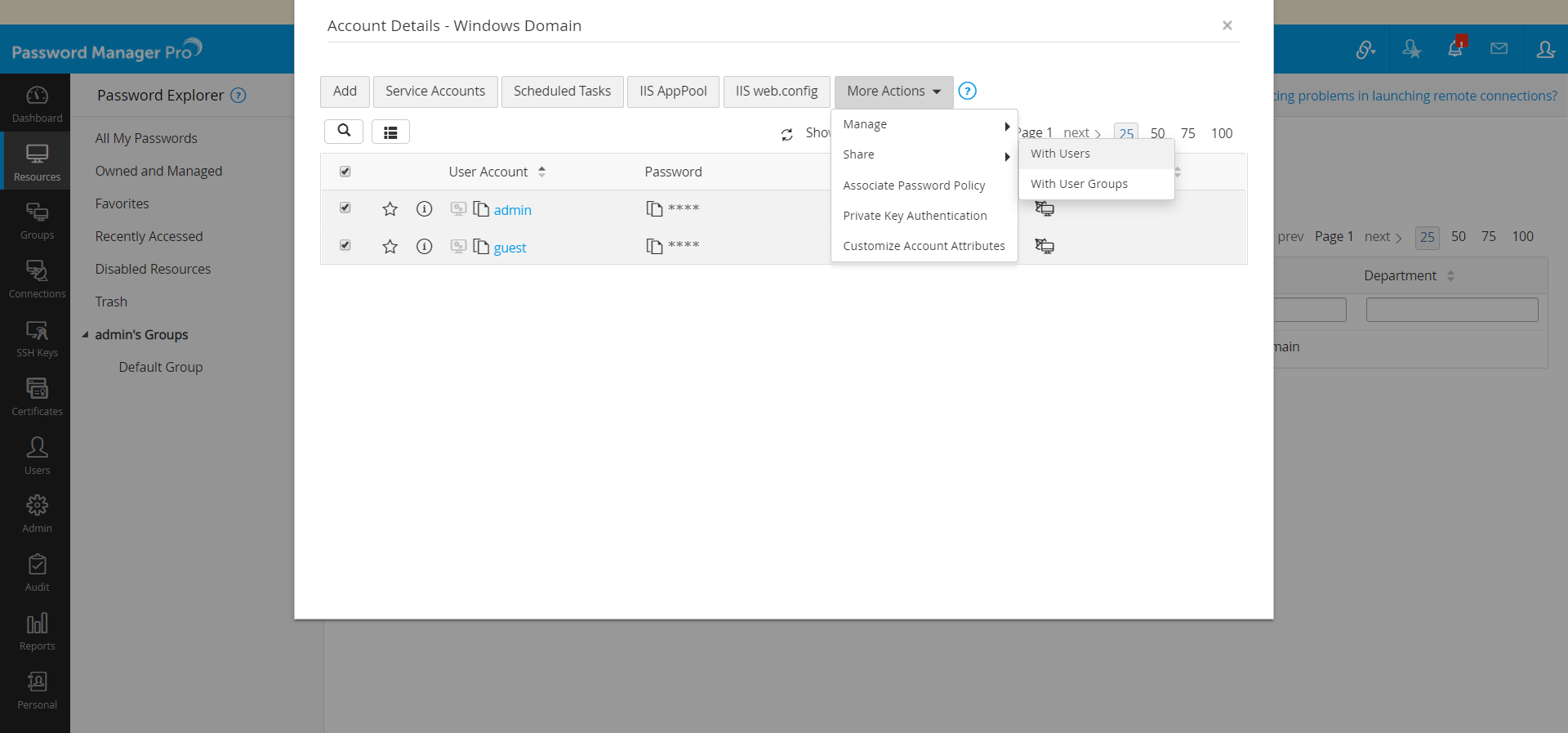Collapse the More Actions dropdown
The width and height of the screenshot is (1568, 733).
893,92
